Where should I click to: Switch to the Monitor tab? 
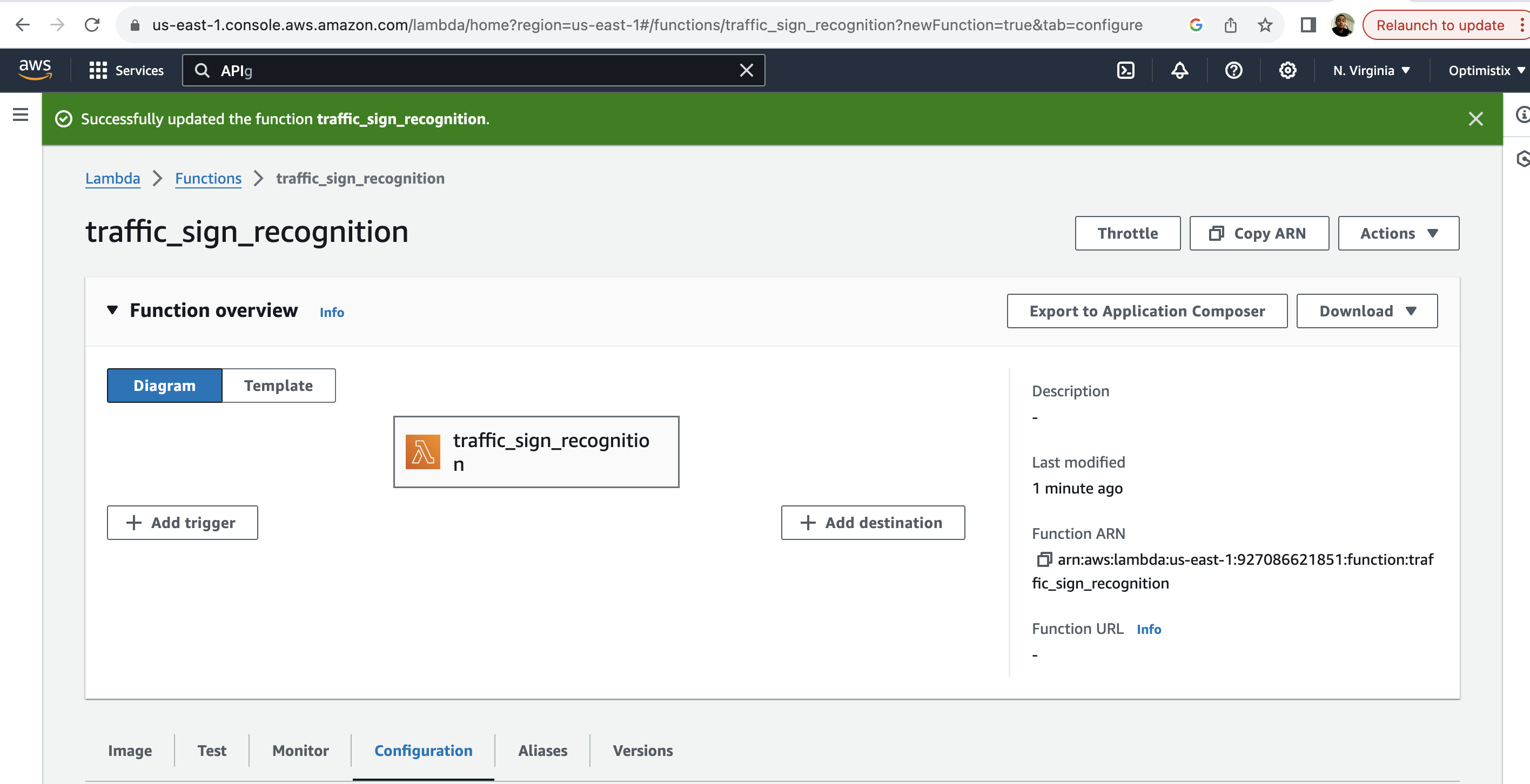click(x=300, y=751)
